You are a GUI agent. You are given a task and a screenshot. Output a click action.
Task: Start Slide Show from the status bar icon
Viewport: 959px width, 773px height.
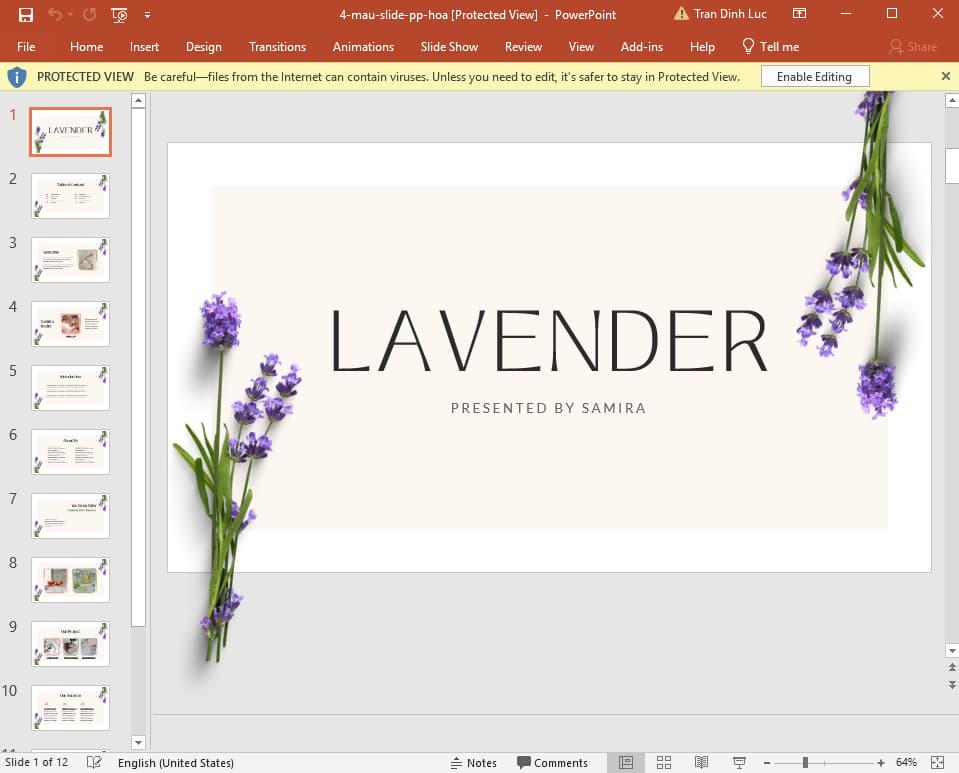[x=738, y=762]
